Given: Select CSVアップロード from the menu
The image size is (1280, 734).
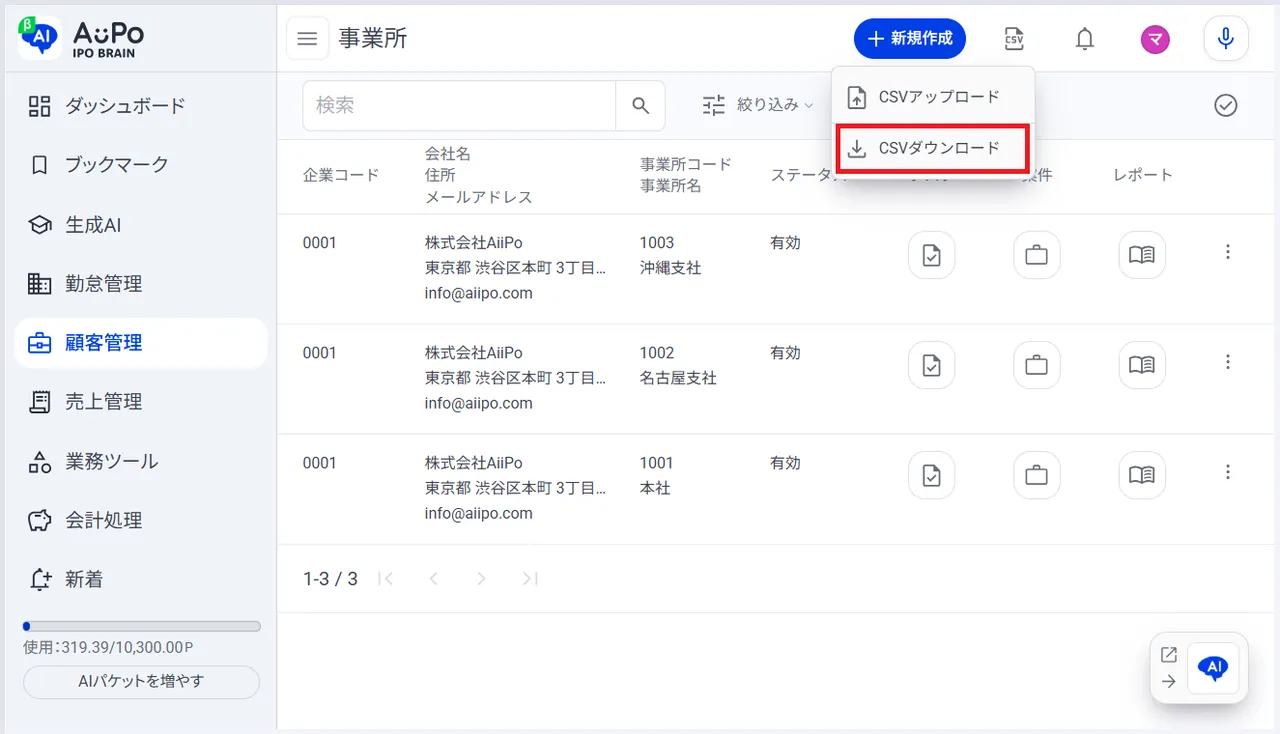Looking at the screenshot, I should pyautogui.click(x=933, y=97).
